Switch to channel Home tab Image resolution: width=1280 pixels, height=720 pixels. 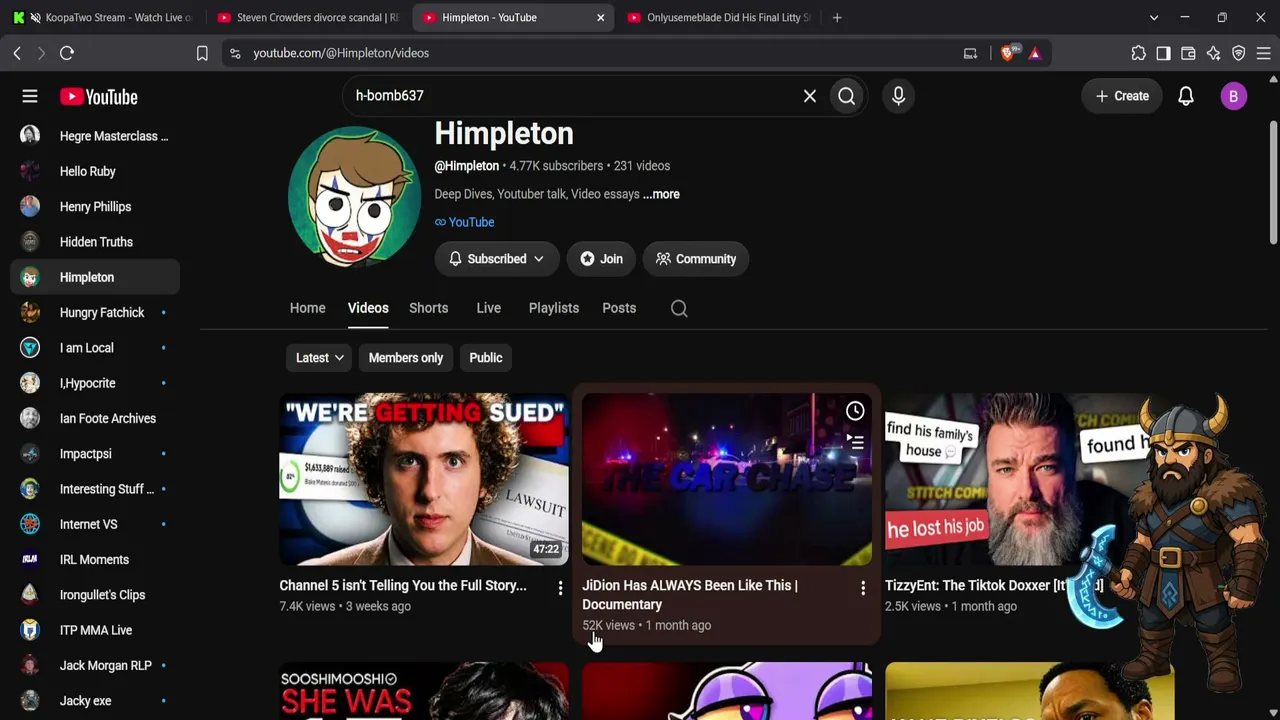click(x=308, y=308)
